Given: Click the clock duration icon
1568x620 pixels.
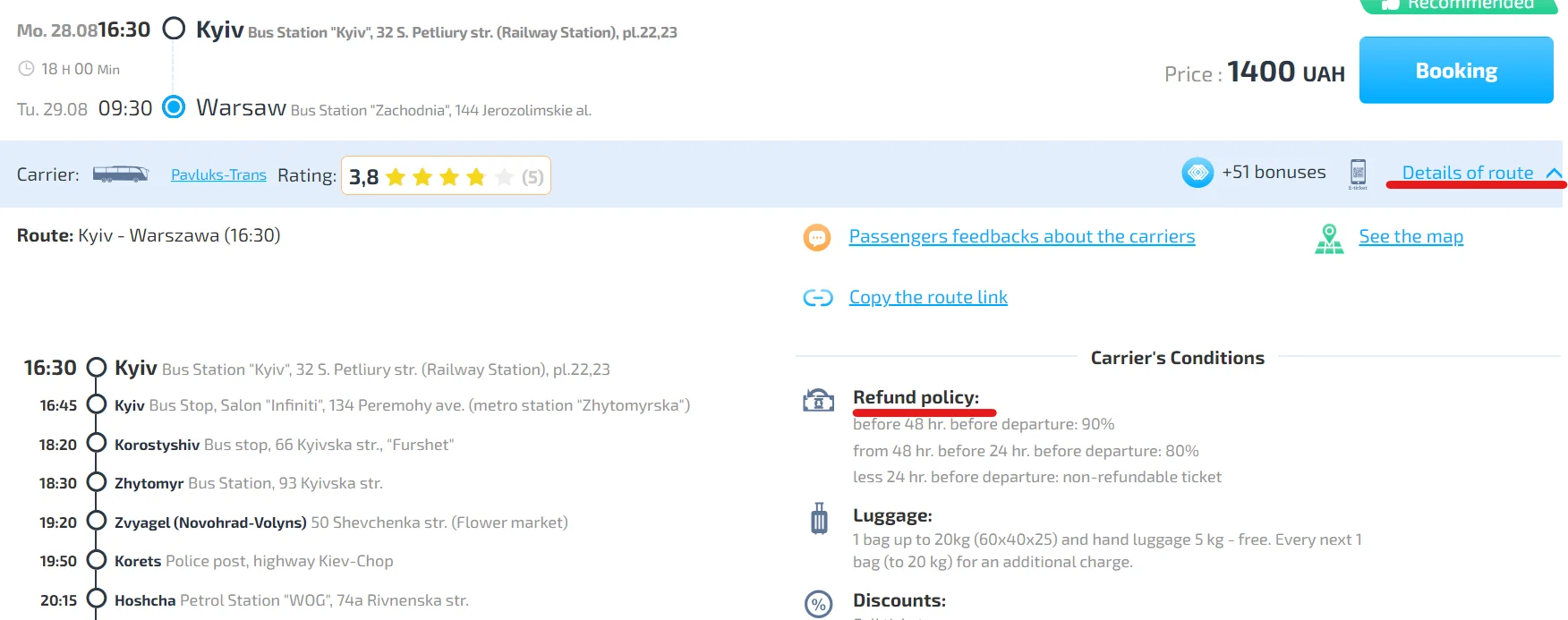Looking at the screenshot, I should (x=27, y=69).
